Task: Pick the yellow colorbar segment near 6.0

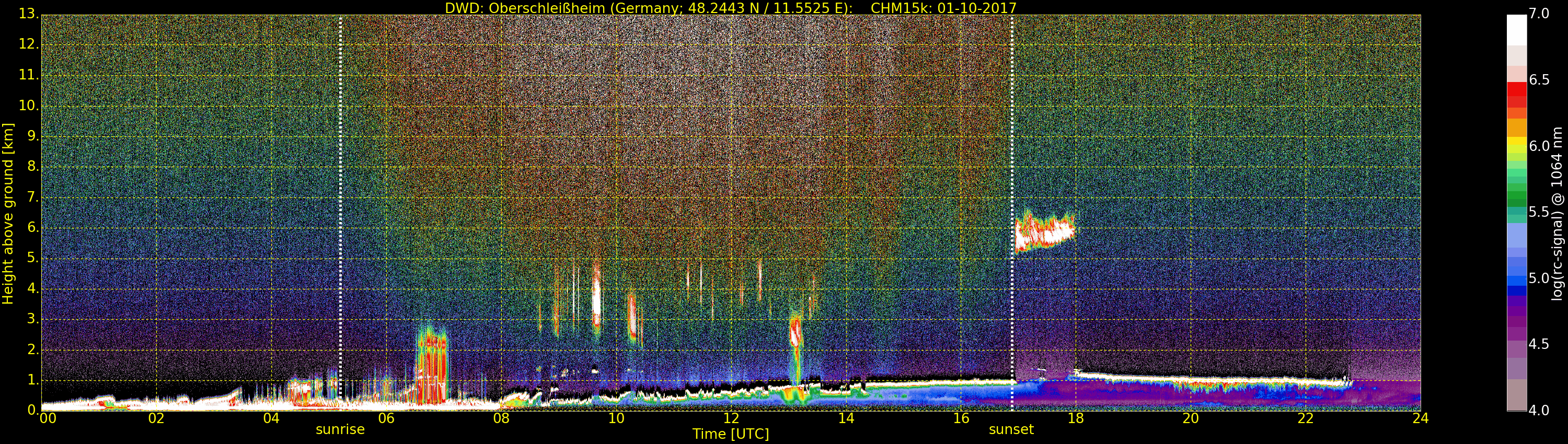Action: 1516,145
